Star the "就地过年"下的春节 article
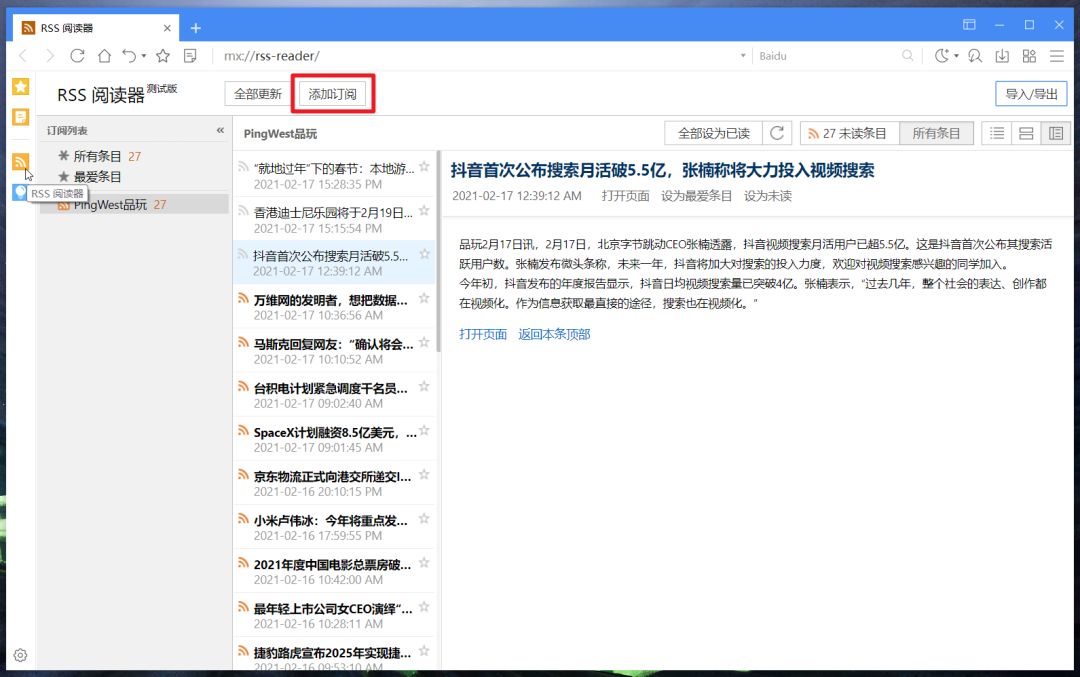The image size is (1080, 677). click(424, 167)
